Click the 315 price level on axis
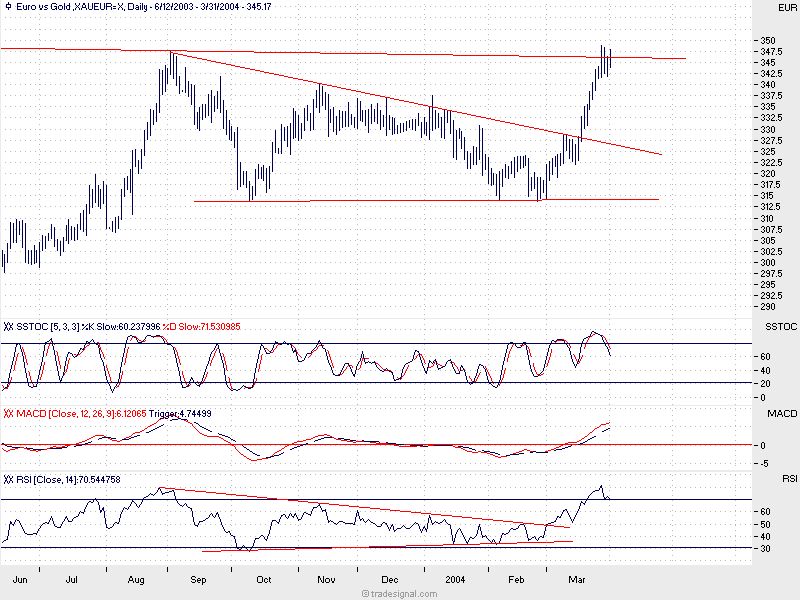 tap(767, 195)
